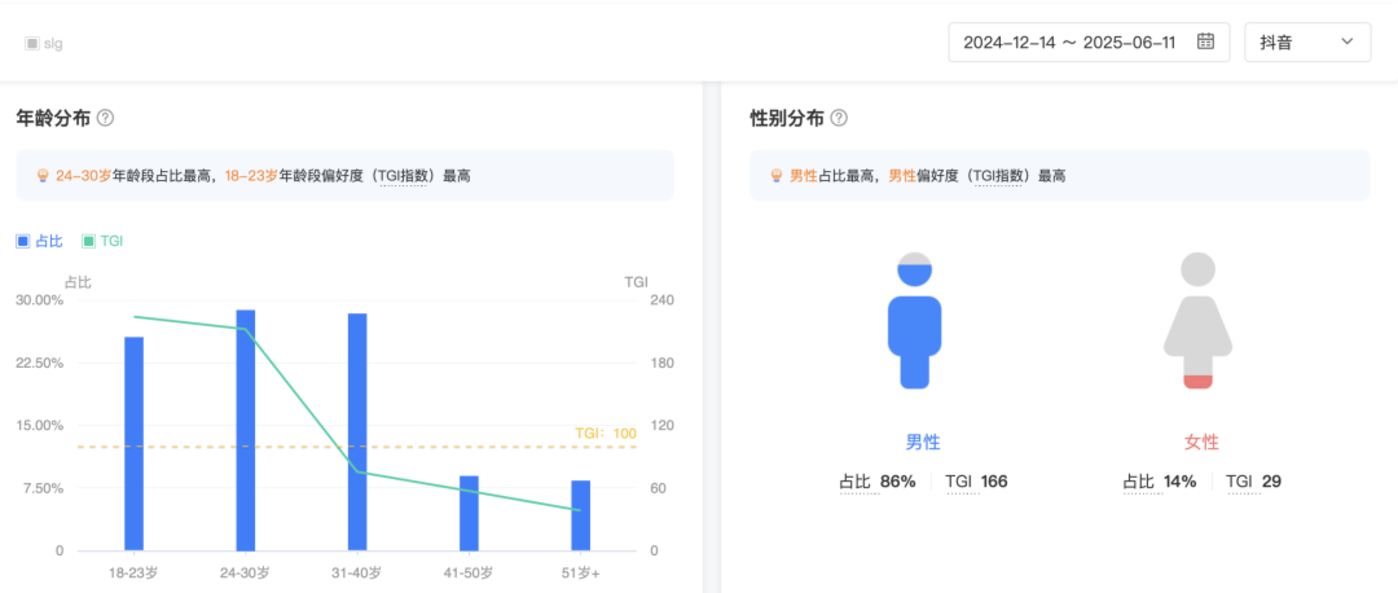Click the slg image icon
This screenshot has width=1398, height=593.
pyautogui.click(x=32, y=44)
